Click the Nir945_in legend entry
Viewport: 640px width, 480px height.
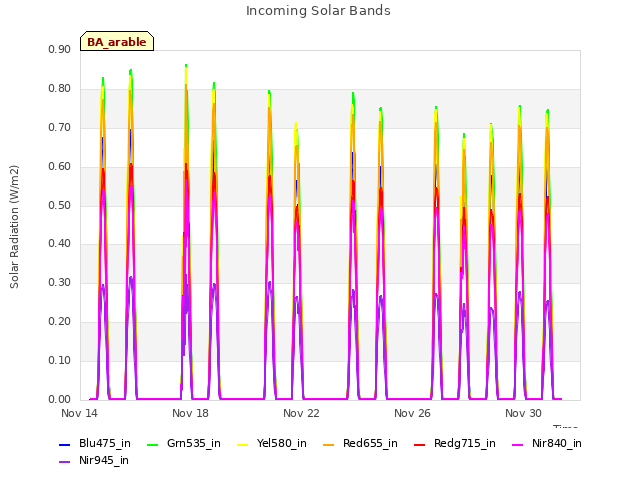[94, 461]
